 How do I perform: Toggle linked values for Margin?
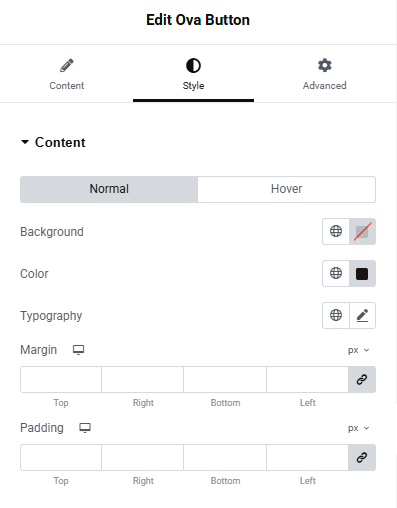point(362,379)
